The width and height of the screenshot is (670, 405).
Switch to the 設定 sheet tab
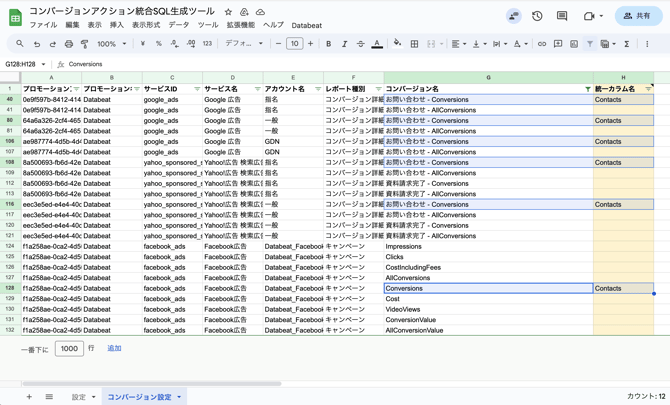click(78, 397)
